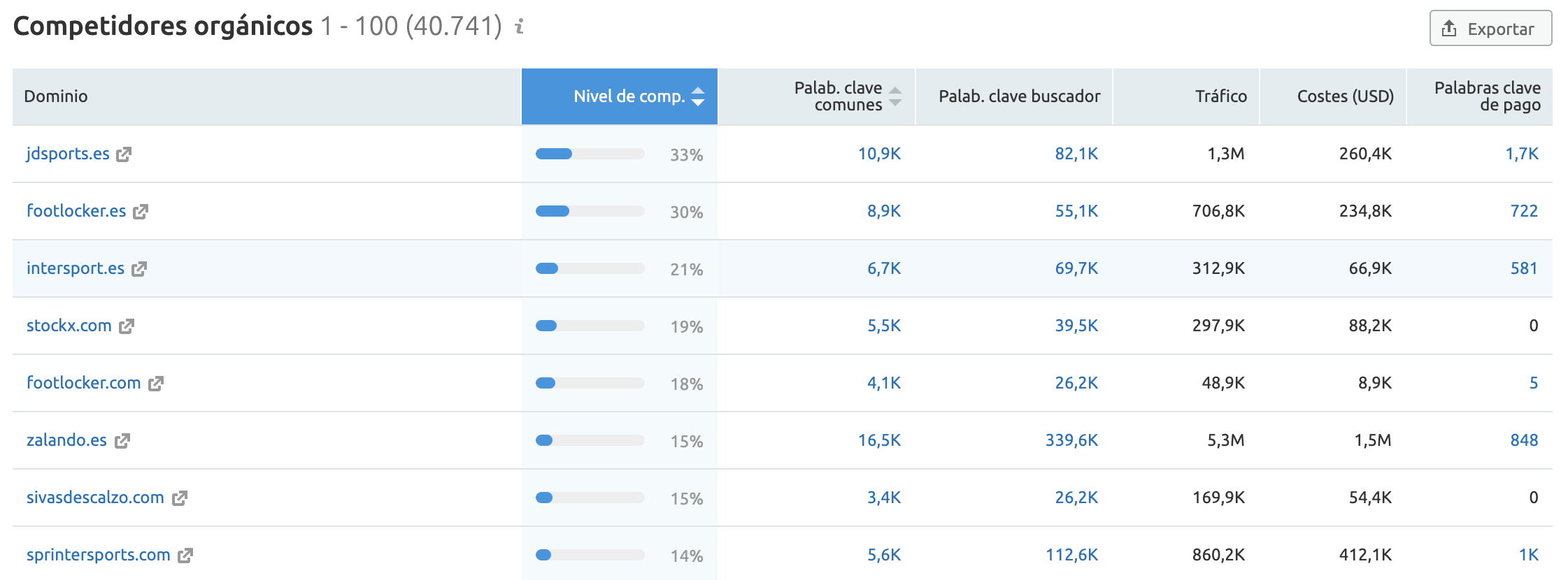Open sivasdescalzo.com external link icon
Screen dimensions: 1568x580
[180, 498]
